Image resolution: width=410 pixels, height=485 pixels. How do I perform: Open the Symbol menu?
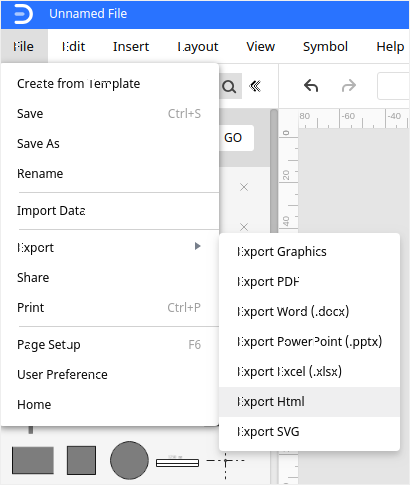325,47
